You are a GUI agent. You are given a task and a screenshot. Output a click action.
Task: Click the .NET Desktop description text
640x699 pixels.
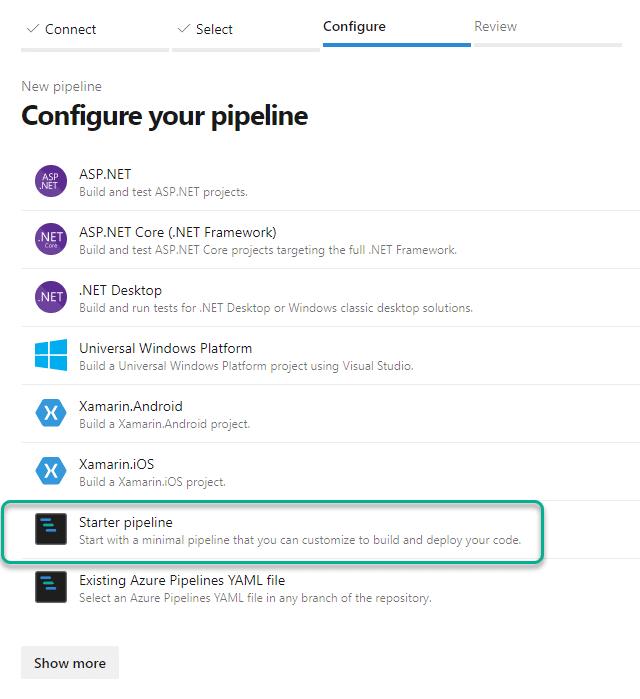[x=276, y=308]
